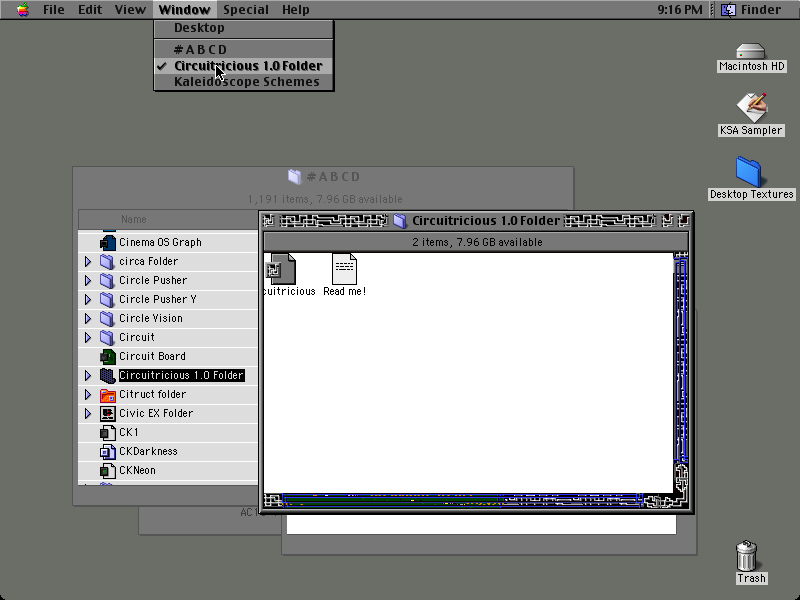Click the Finder application menu icon

(728, 10)
